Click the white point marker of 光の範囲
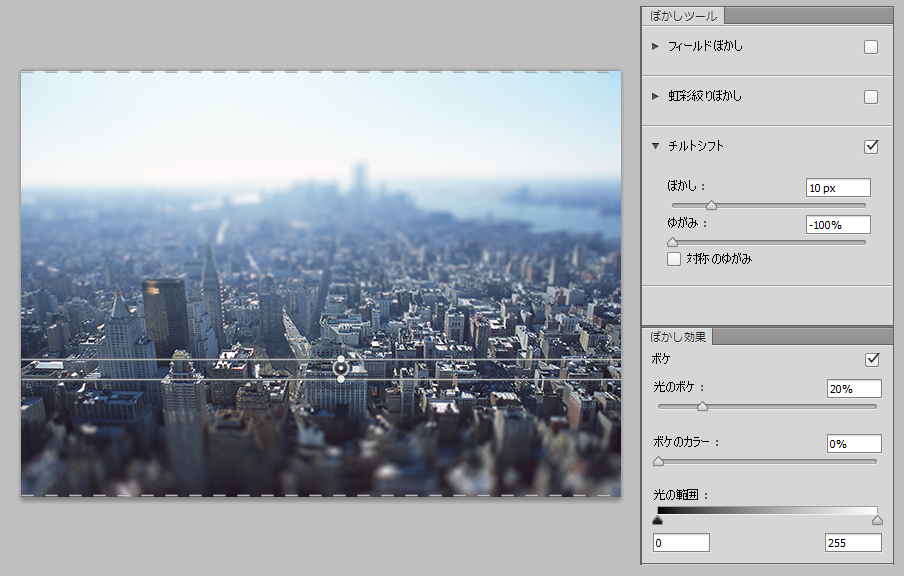904x576 pixels. click(877, 520)
